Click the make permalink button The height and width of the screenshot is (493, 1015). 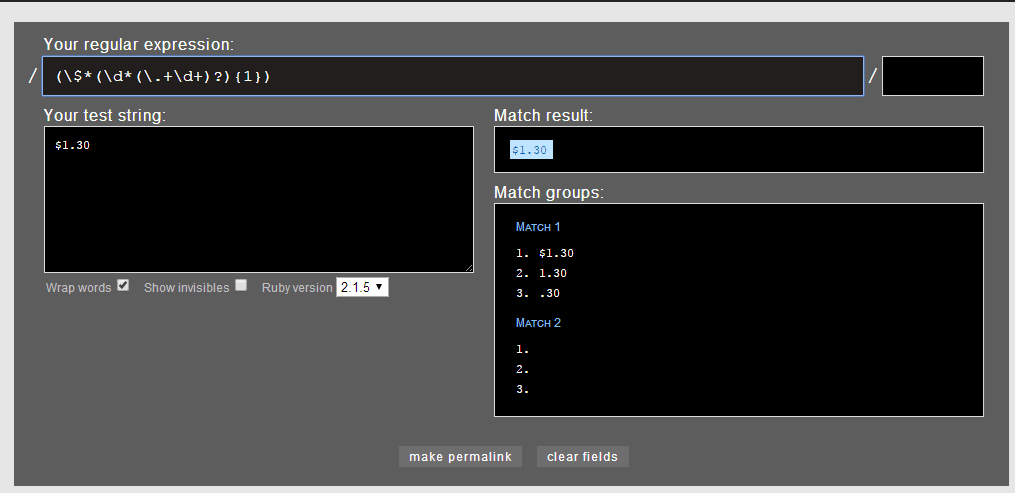pyautogui.click(x=460, y=457)
